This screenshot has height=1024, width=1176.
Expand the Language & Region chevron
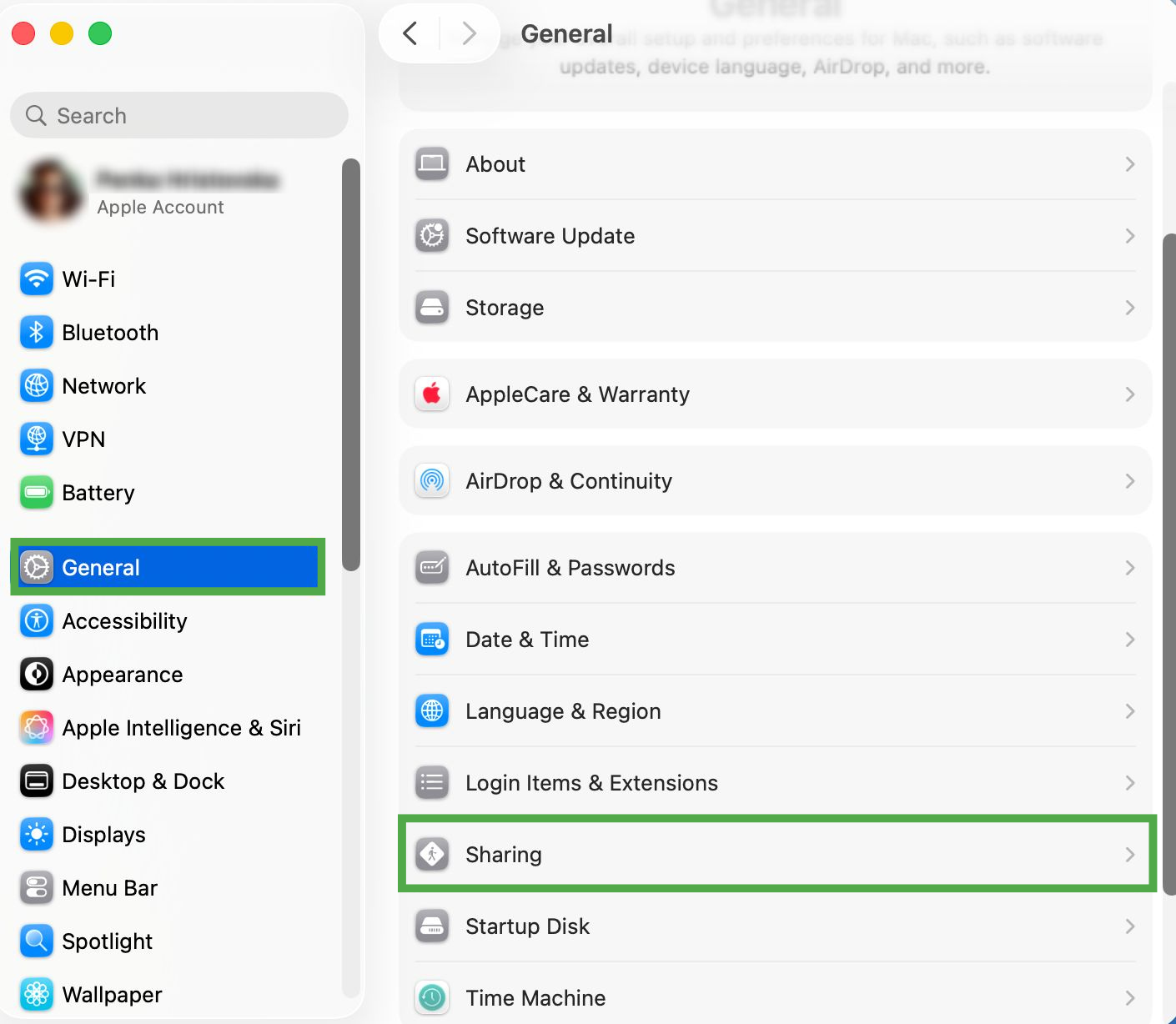1130,711
